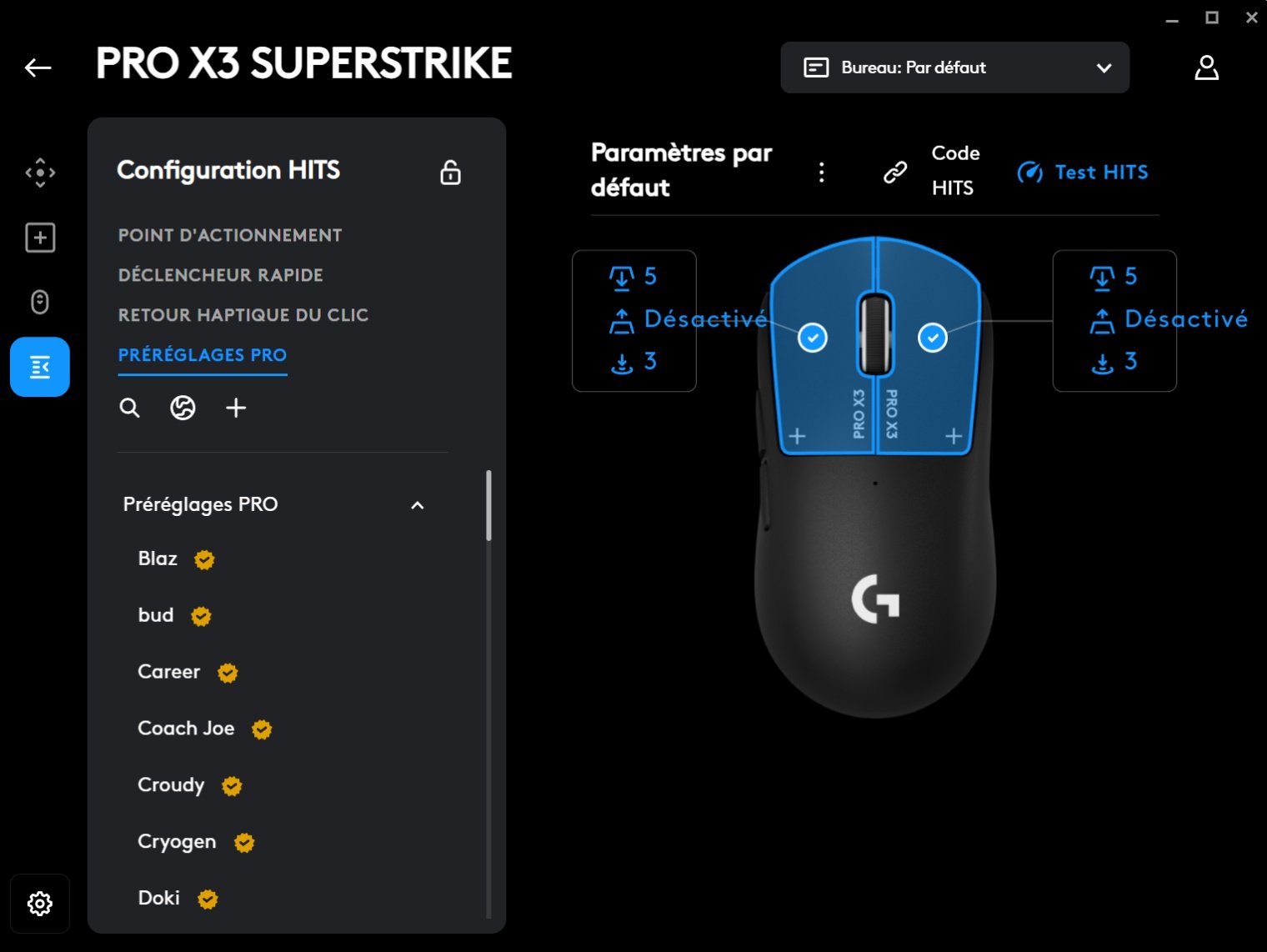
Task: Open the three-dot menu beside Paramètres par défaut
Action: point(822,173)
